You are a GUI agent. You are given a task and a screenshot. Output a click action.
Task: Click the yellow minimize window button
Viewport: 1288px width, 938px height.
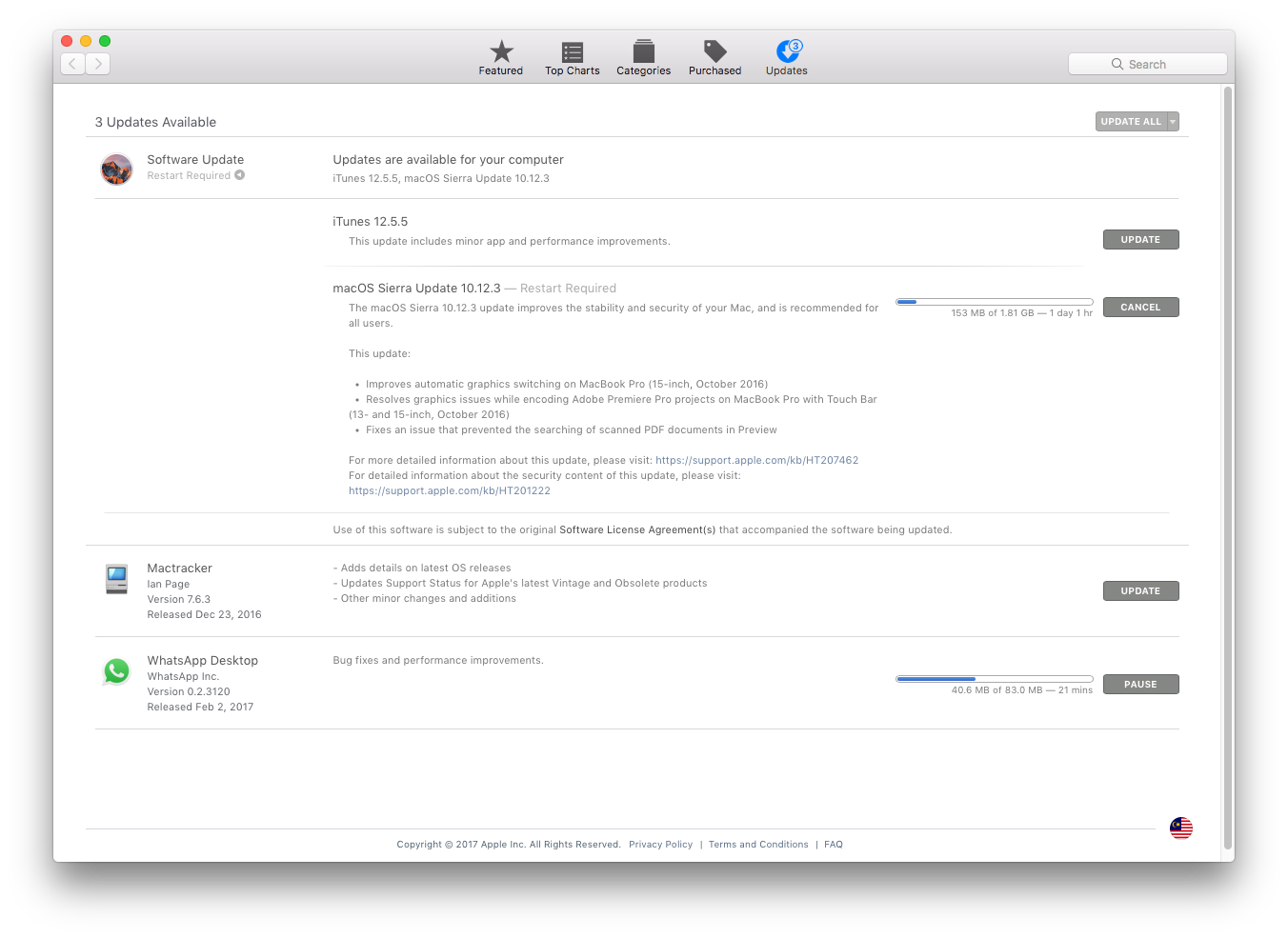pos(86,41)
